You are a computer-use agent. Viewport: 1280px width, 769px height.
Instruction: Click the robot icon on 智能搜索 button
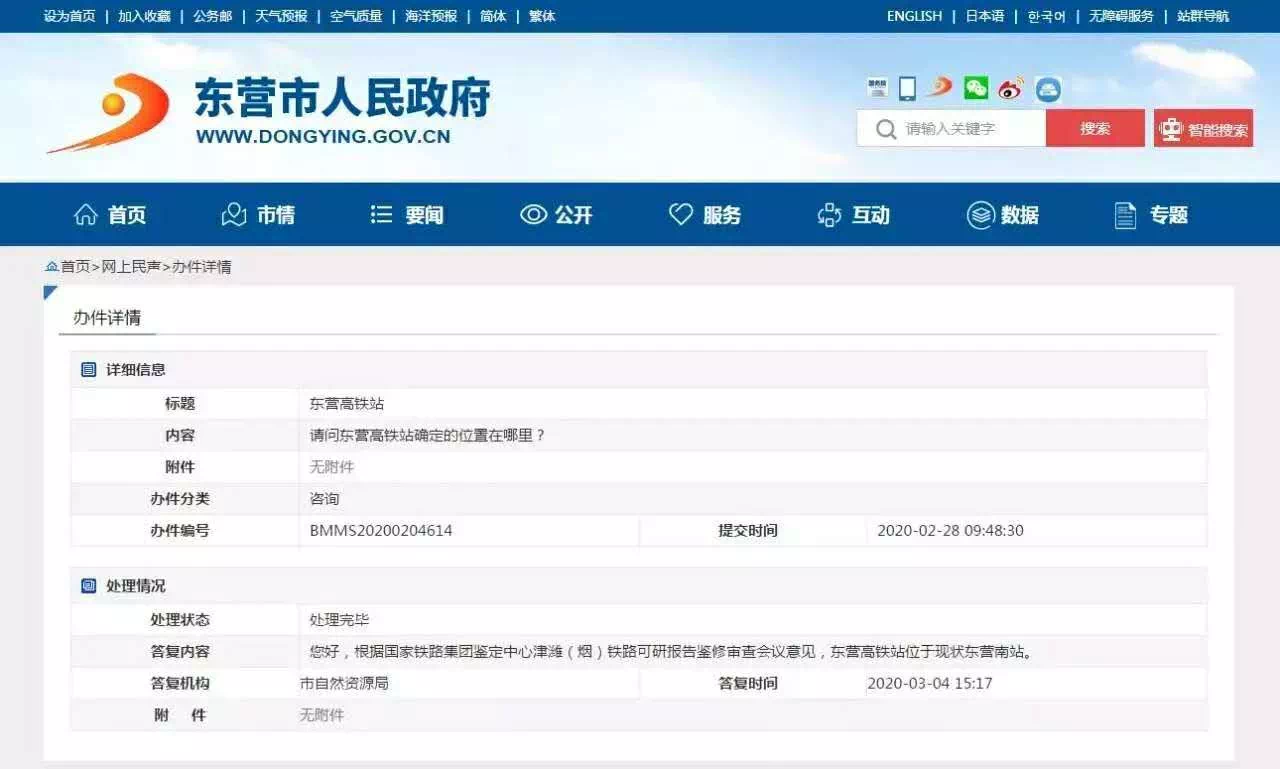click(x=1171, y=129)
